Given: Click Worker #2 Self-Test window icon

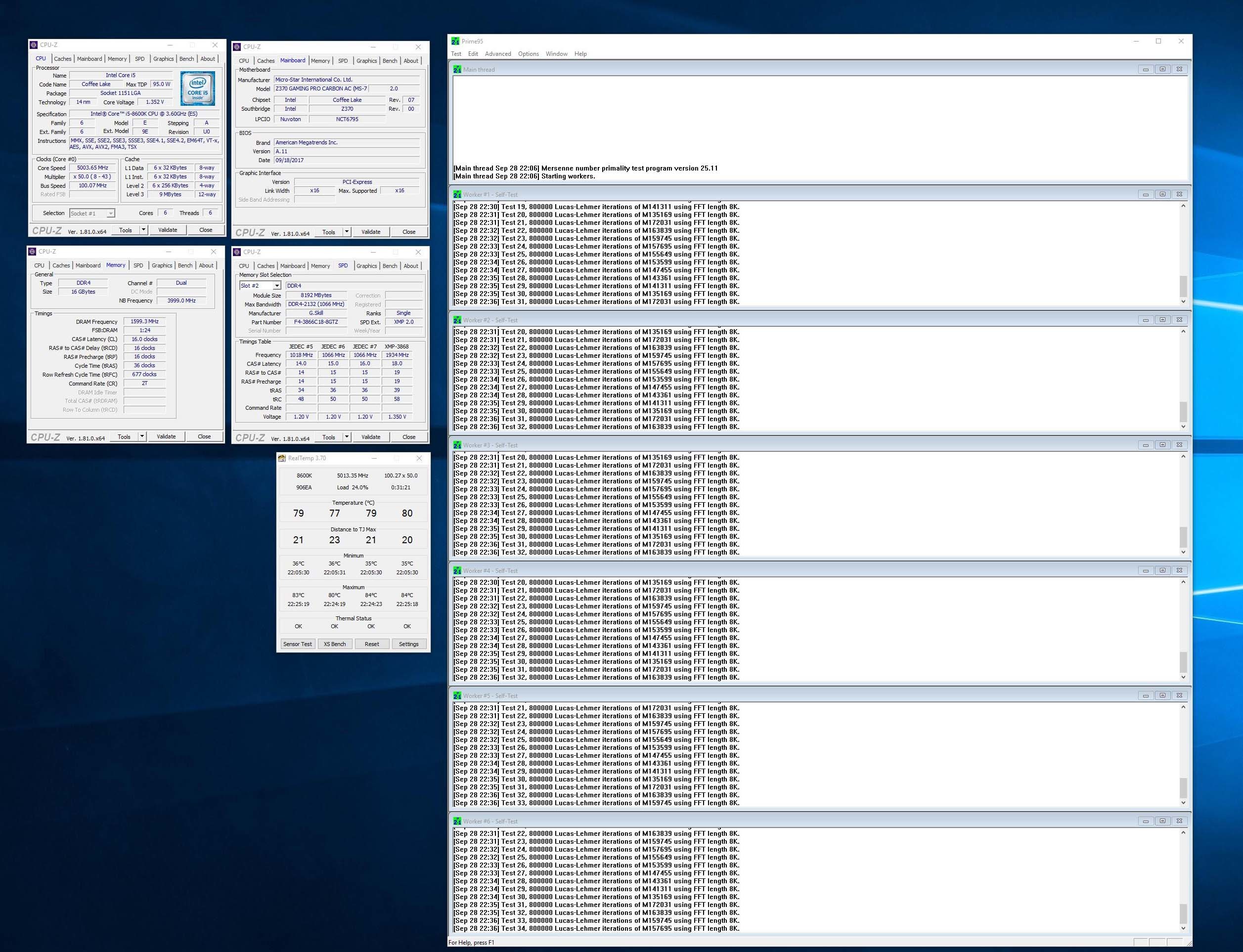Looking at the screenshot, I should [x=457, y=320].
